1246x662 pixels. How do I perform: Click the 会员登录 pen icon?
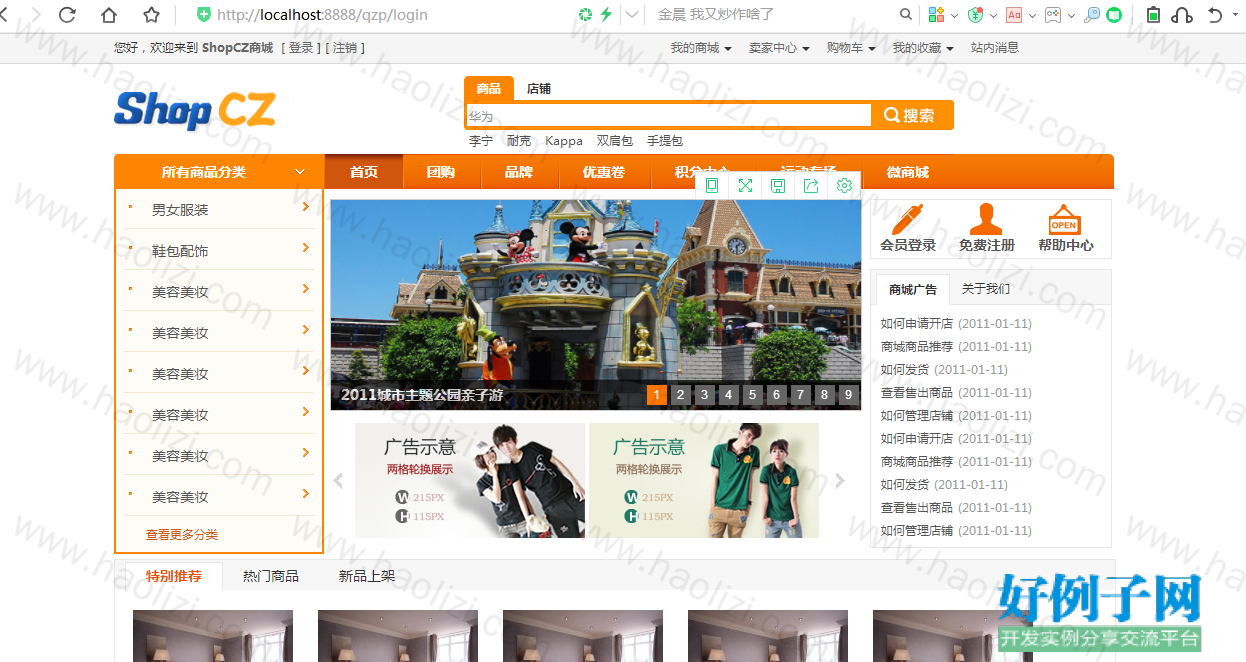pos(908,219)
